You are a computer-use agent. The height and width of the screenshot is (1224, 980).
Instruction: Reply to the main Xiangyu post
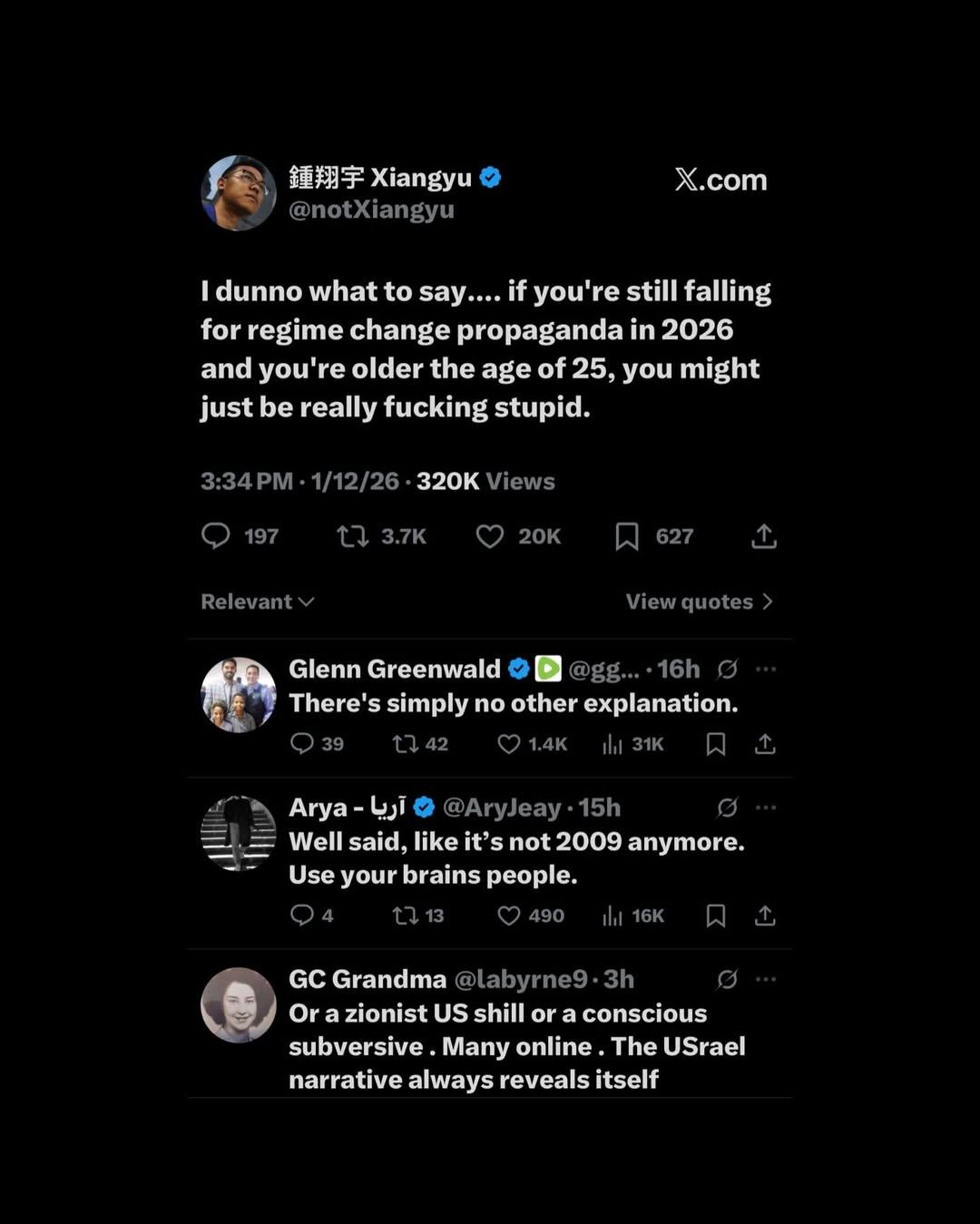[216, 535]
